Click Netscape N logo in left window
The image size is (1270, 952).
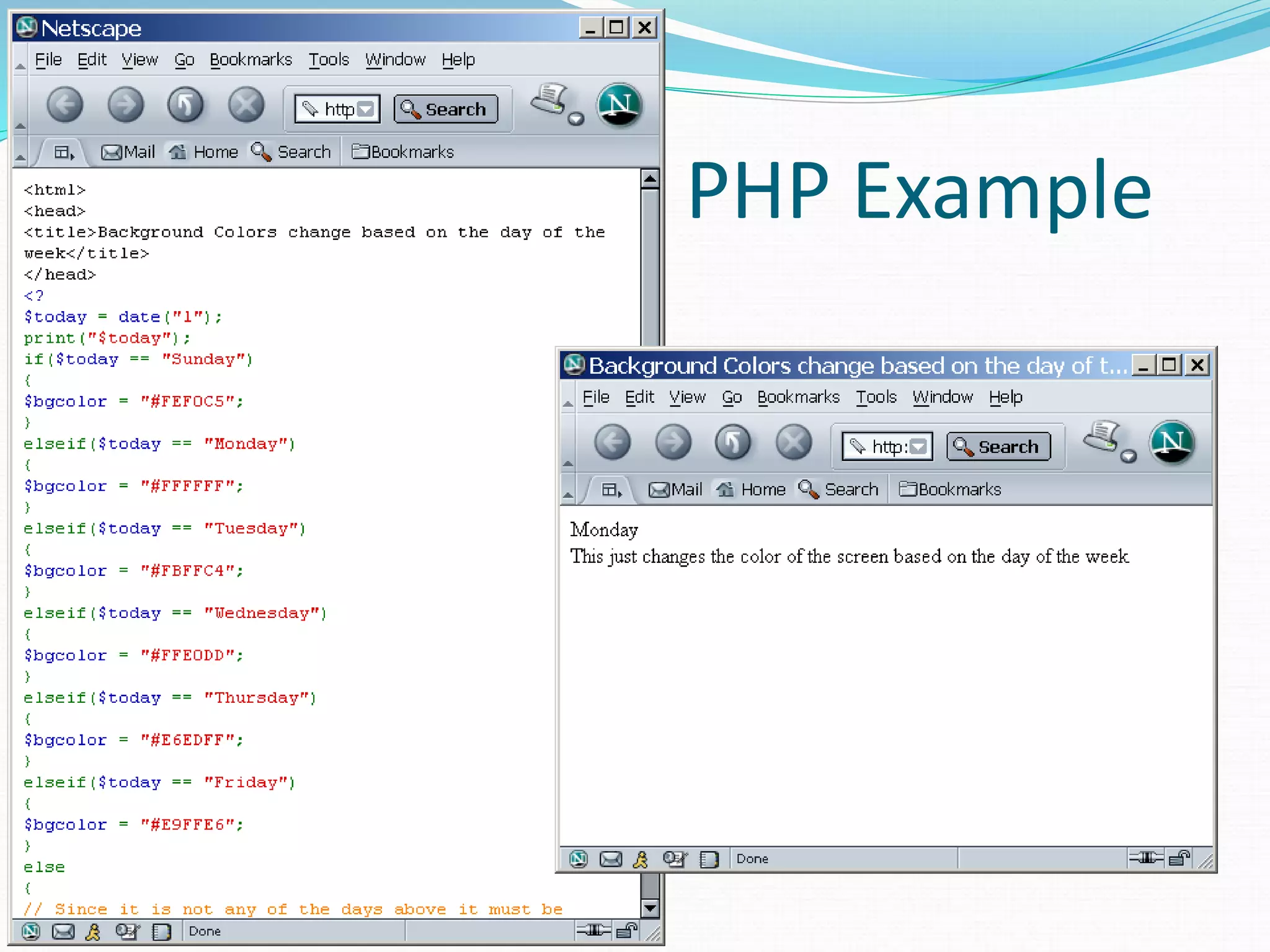coord(619,105)
